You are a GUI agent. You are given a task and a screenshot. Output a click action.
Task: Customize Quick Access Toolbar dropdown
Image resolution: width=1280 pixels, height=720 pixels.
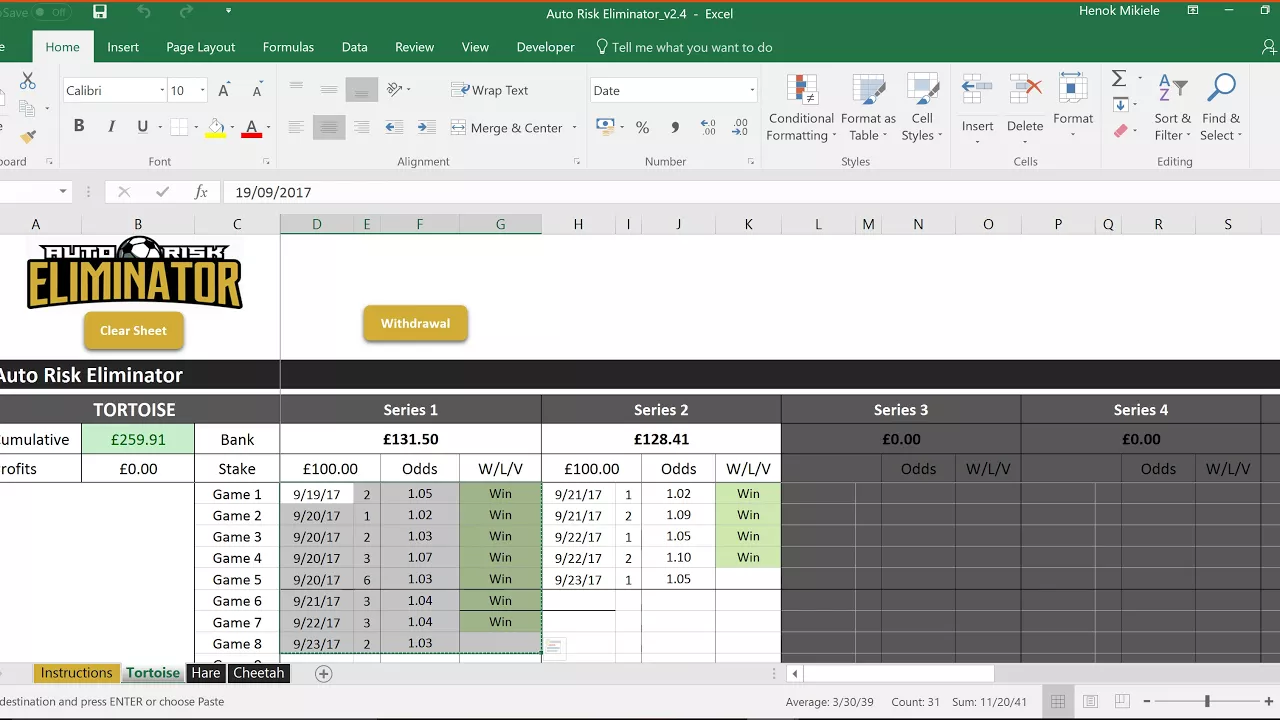(228, 12)
